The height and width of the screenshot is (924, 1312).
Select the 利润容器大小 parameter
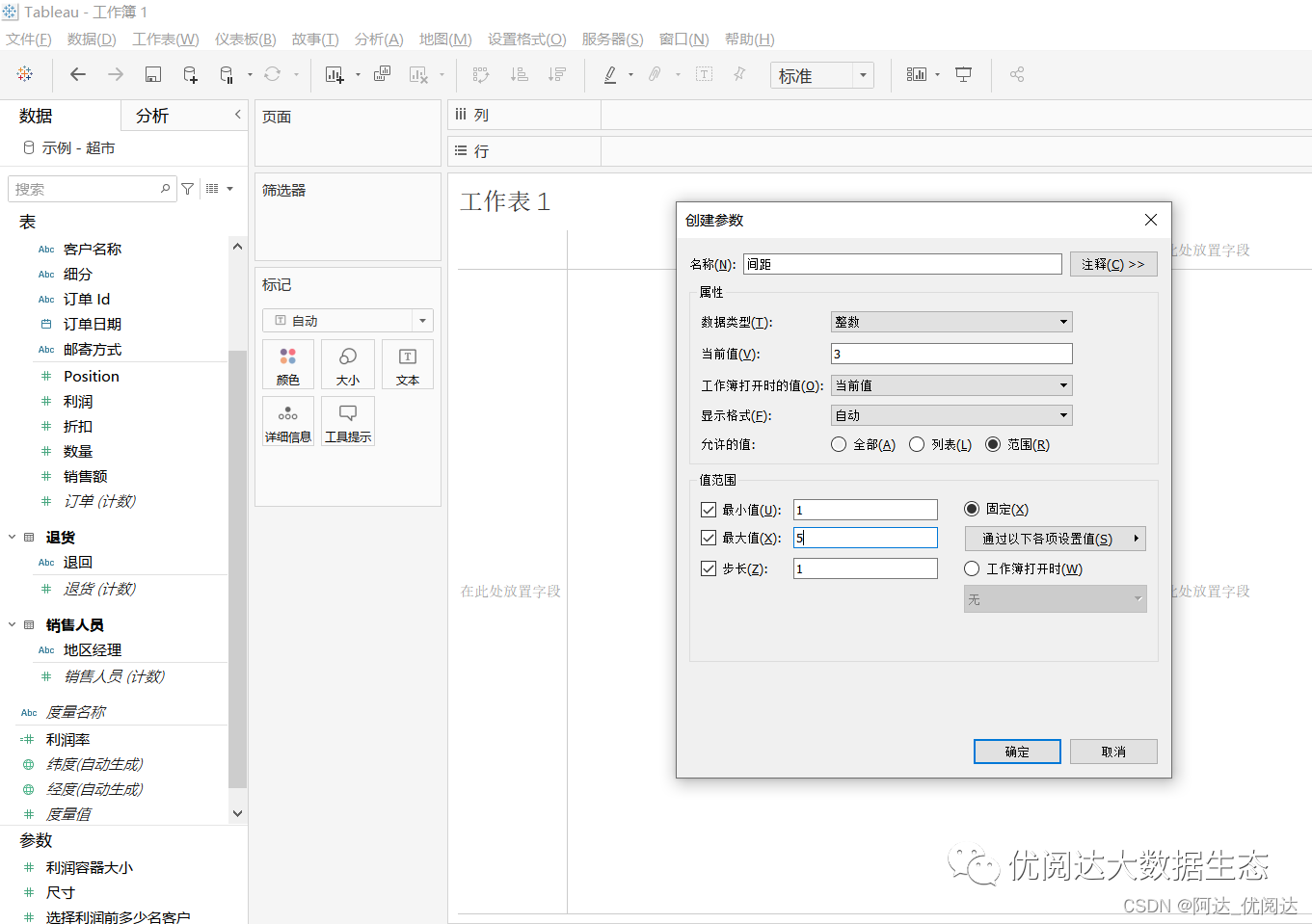[x=90, y=867]
